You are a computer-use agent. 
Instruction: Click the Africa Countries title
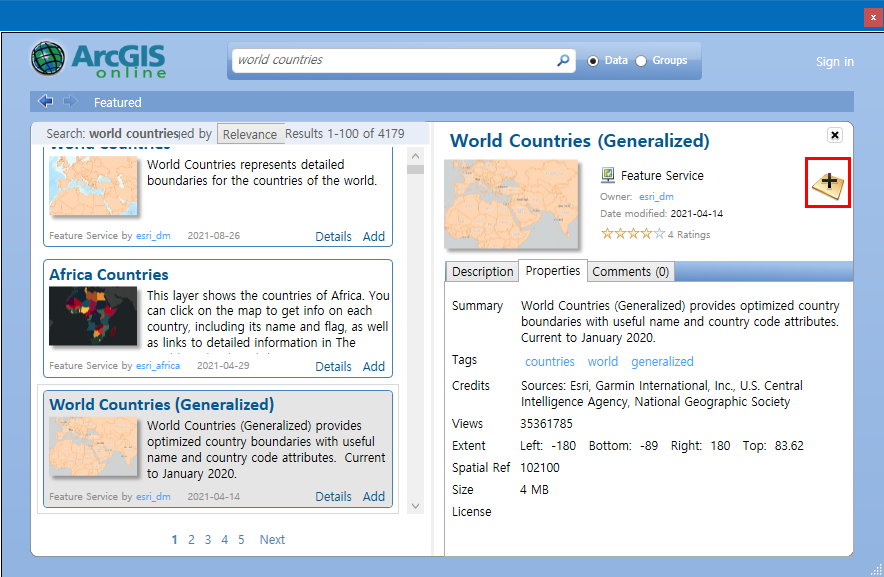click(x=109, y=275)
